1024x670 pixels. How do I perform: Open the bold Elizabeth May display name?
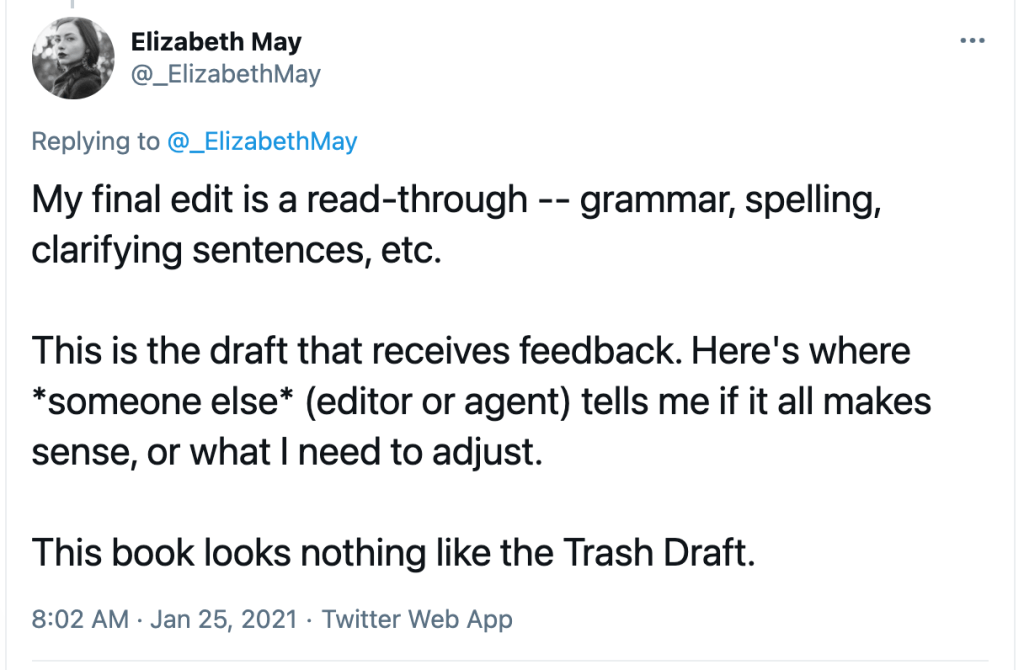[216, 42]
